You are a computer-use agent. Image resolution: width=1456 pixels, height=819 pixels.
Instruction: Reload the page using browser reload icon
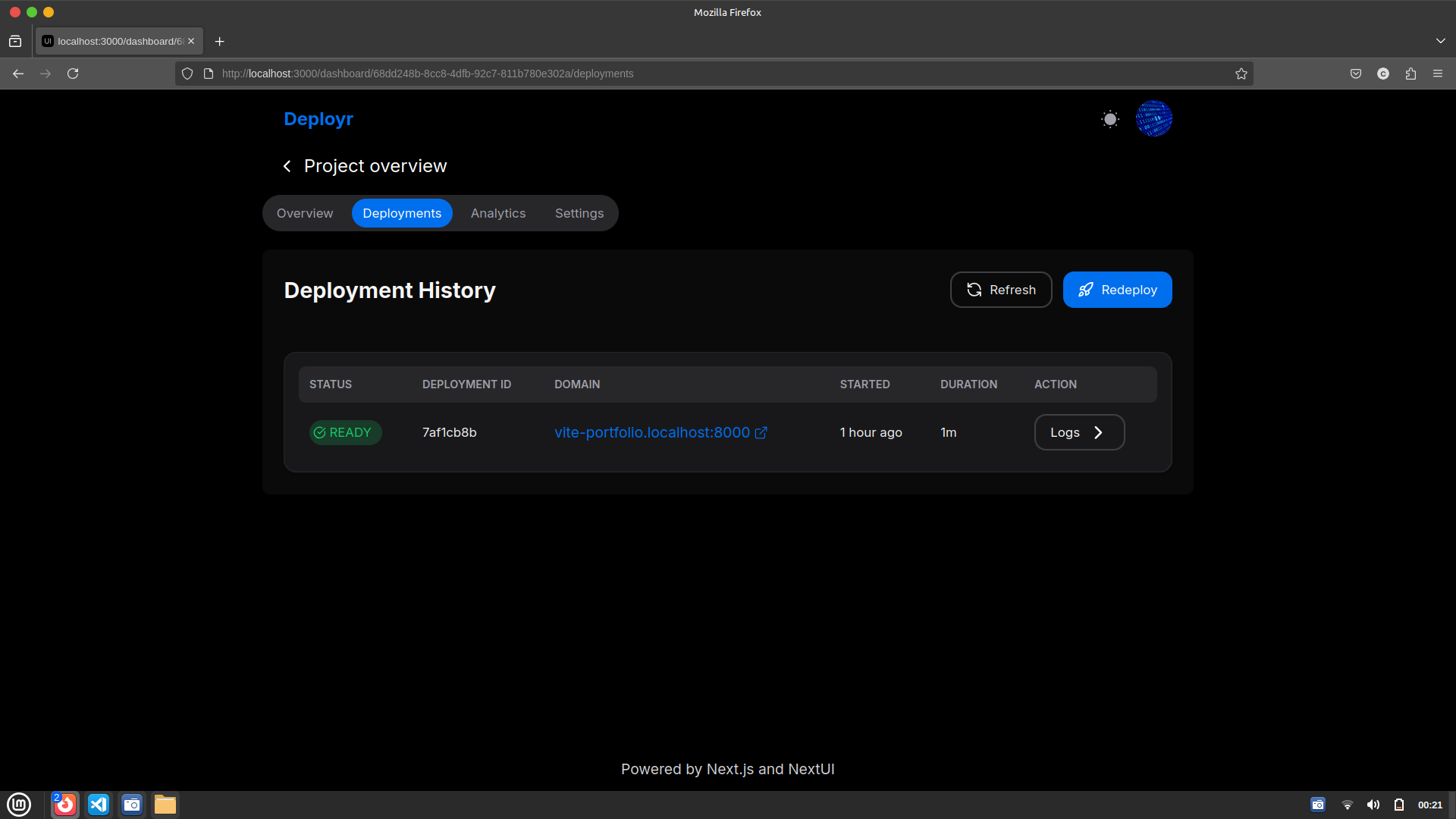pyautogui.click(x=73, y=74)
